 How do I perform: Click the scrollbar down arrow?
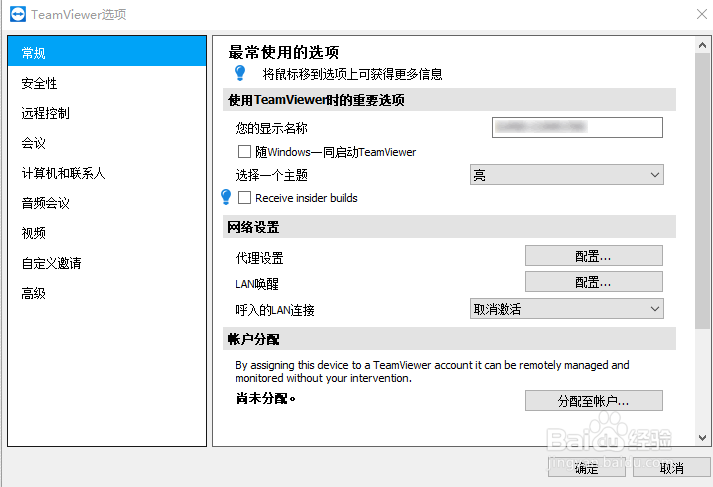[702, 438]
